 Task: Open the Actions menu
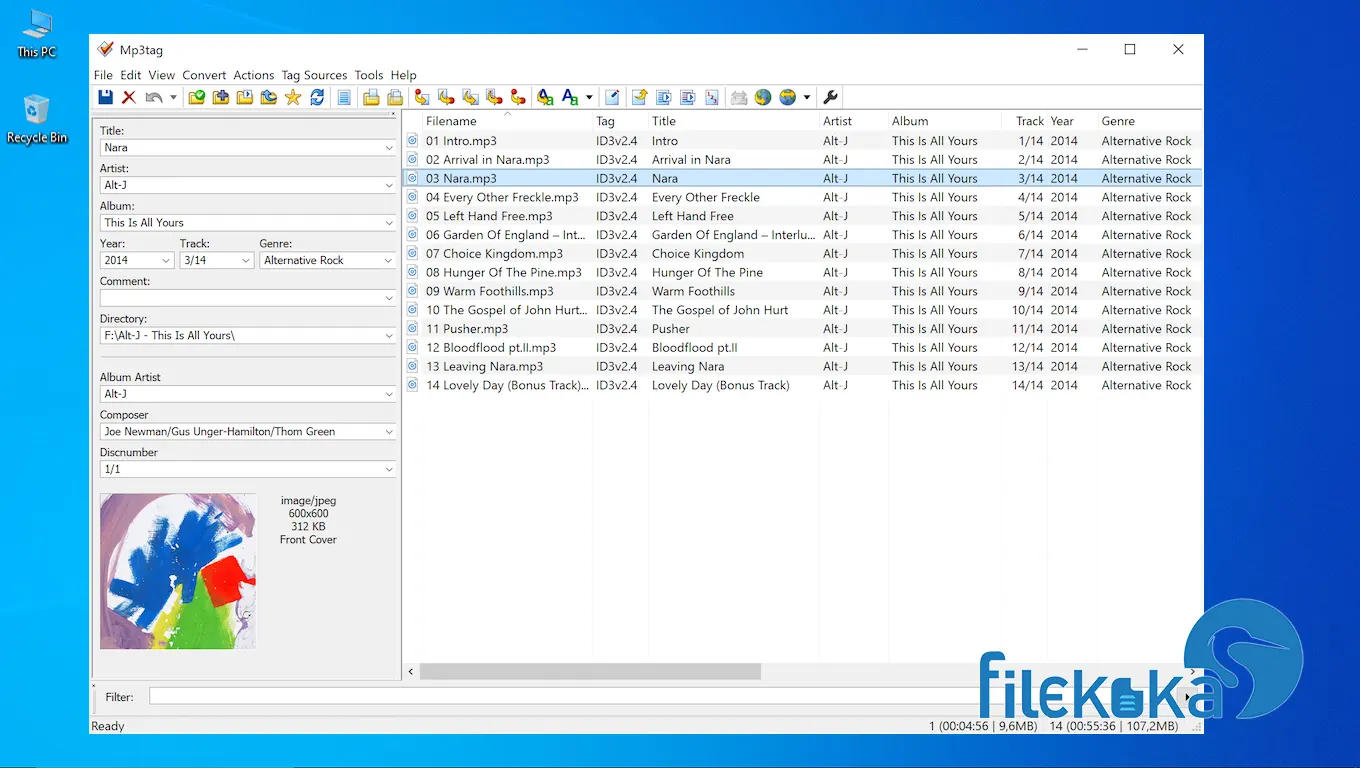coord(254,75)
